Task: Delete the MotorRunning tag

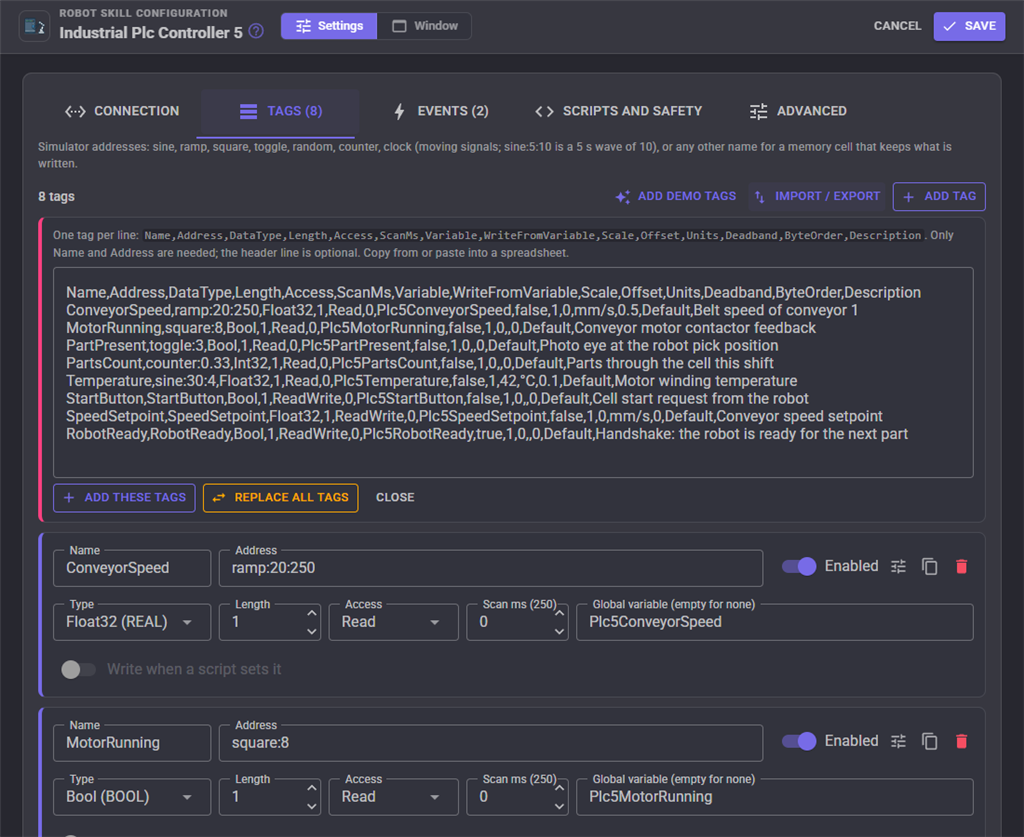Action: (x=961, y=741)
